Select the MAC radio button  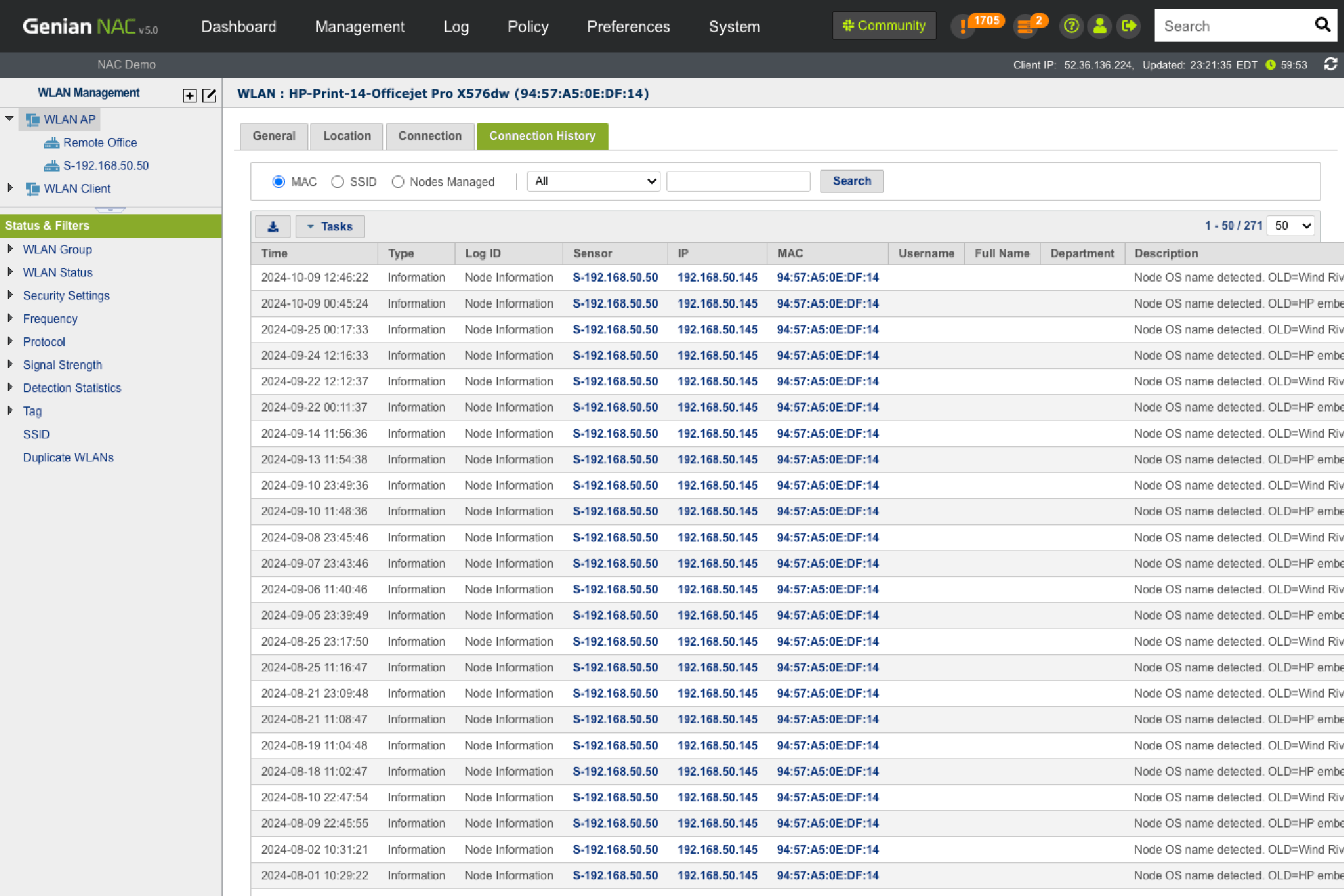[x=278, y=182]
